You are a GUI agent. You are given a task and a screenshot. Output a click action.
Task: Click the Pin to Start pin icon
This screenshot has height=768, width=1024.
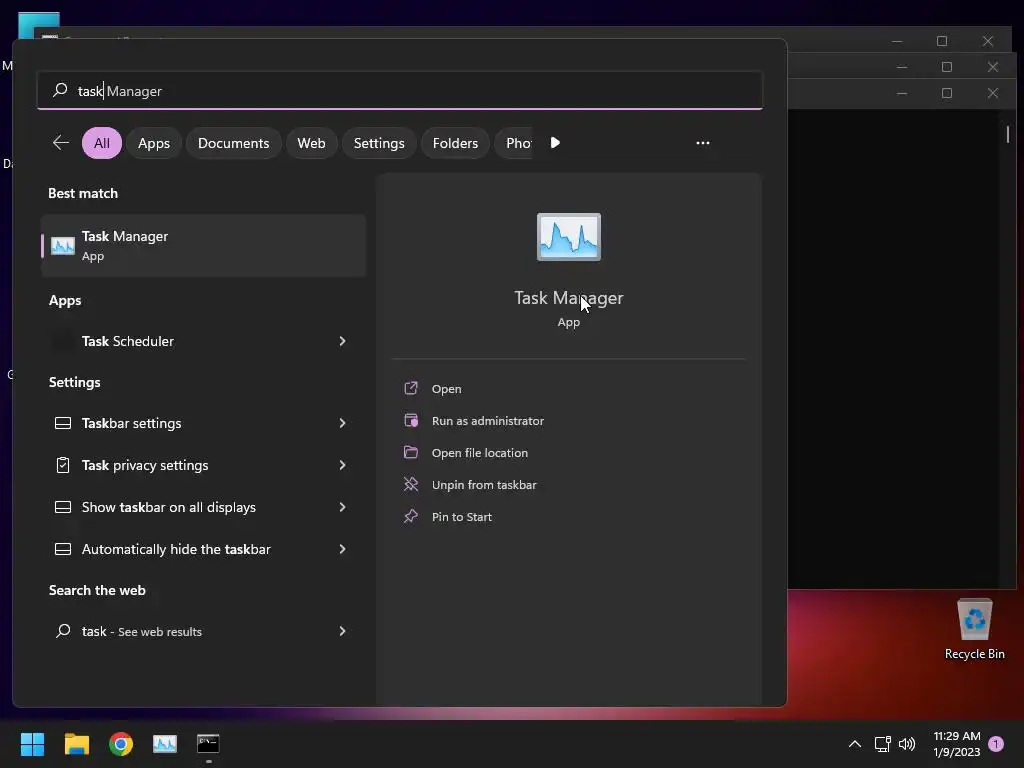click(411, 517)
